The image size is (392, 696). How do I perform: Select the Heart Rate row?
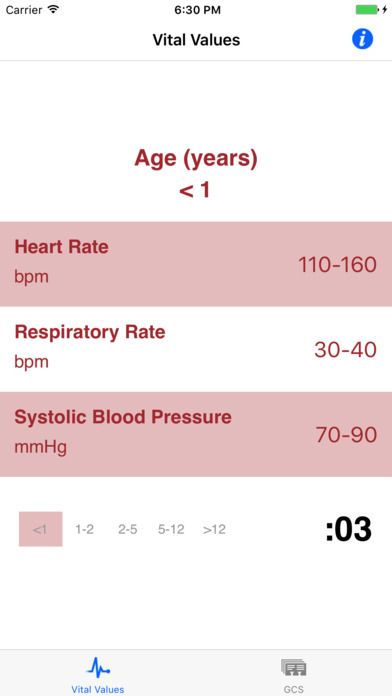[x=196, y=264]
